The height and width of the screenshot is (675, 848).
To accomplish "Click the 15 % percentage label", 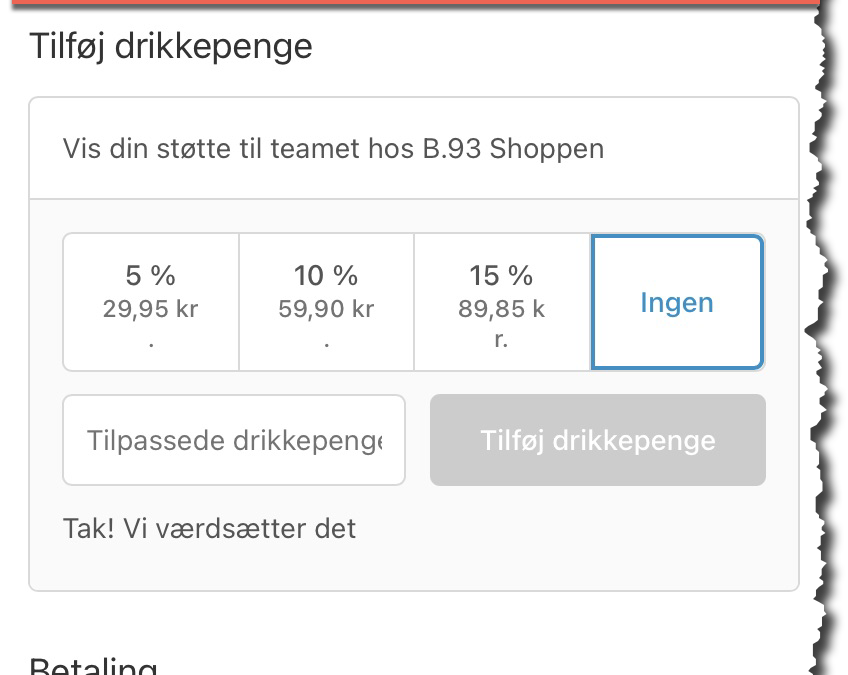I will point(502,275).
